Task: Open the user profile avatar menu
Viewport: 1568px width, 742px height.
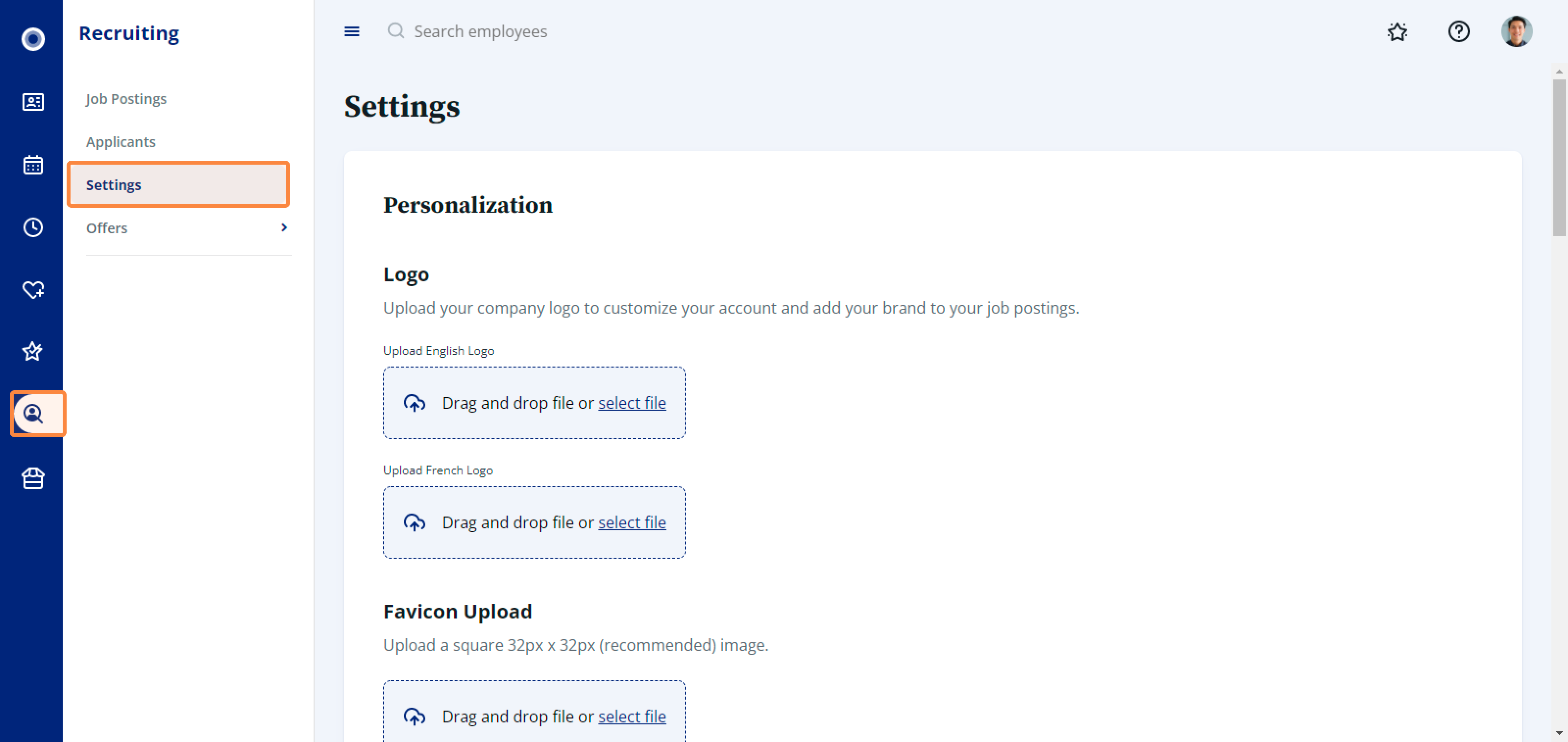Action: pyautogui.click(x=1516, y=32)
